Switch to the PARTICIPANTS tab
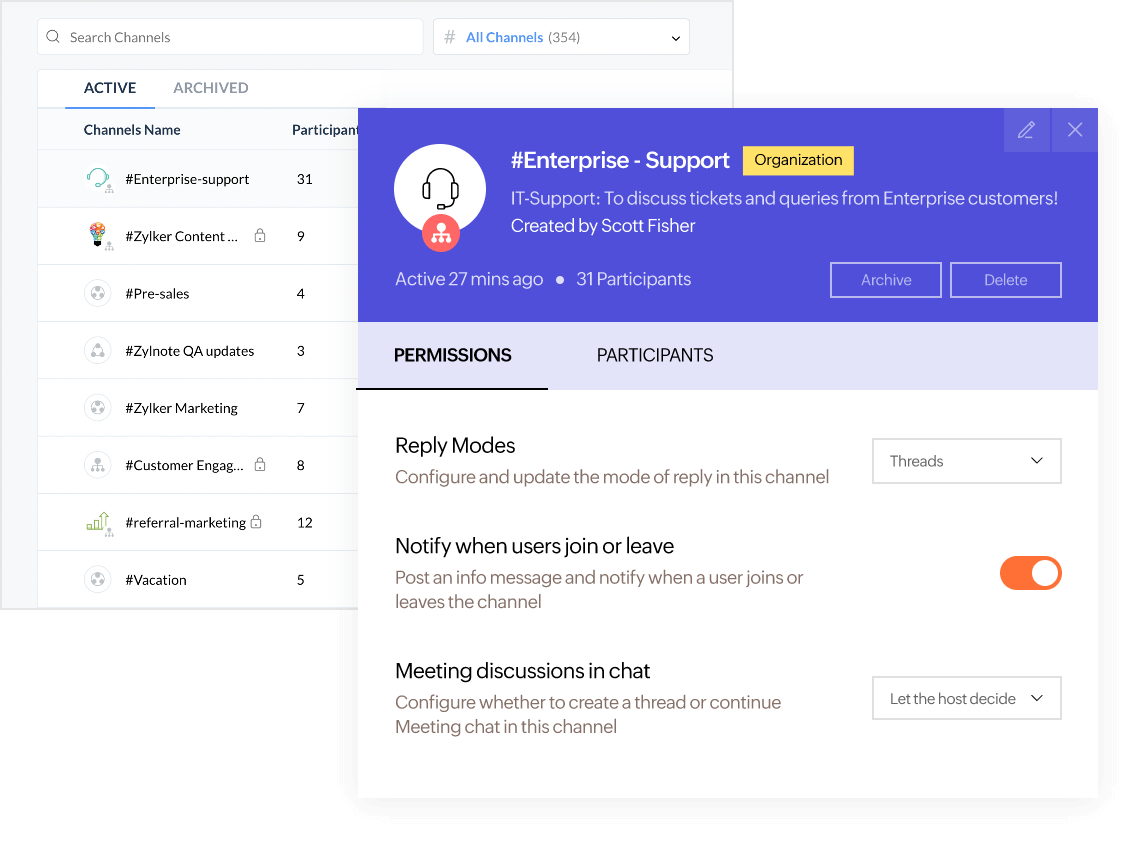 (655, 356)
